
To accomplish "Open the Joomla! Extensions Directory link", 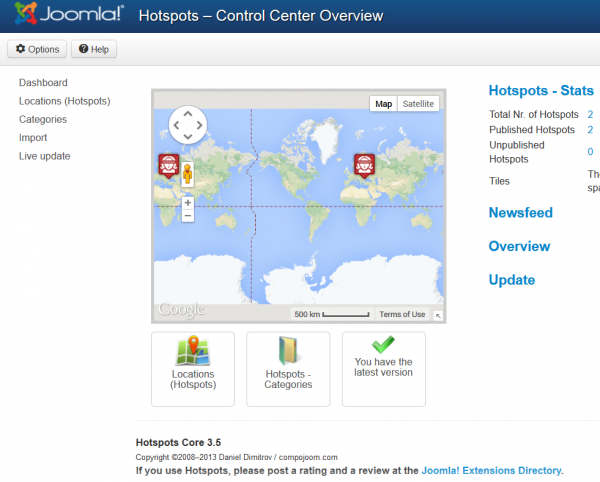I will [492, 470].
